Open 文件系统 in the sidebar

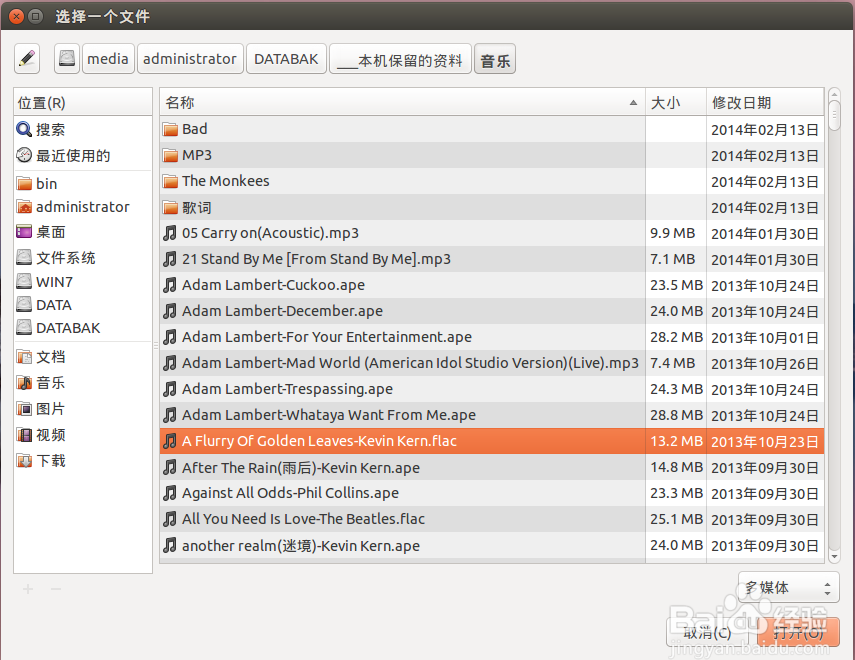click(82, 257)
